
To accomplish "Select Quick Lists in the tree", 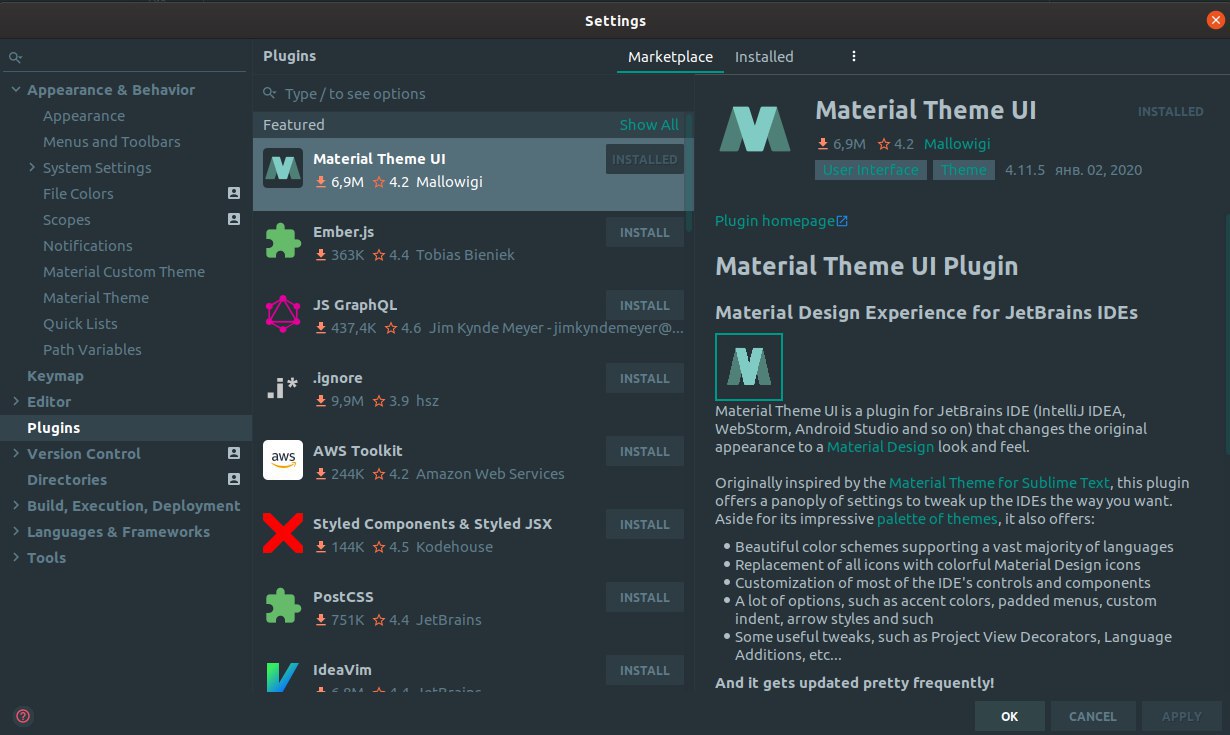I will [x=80, y=324].
